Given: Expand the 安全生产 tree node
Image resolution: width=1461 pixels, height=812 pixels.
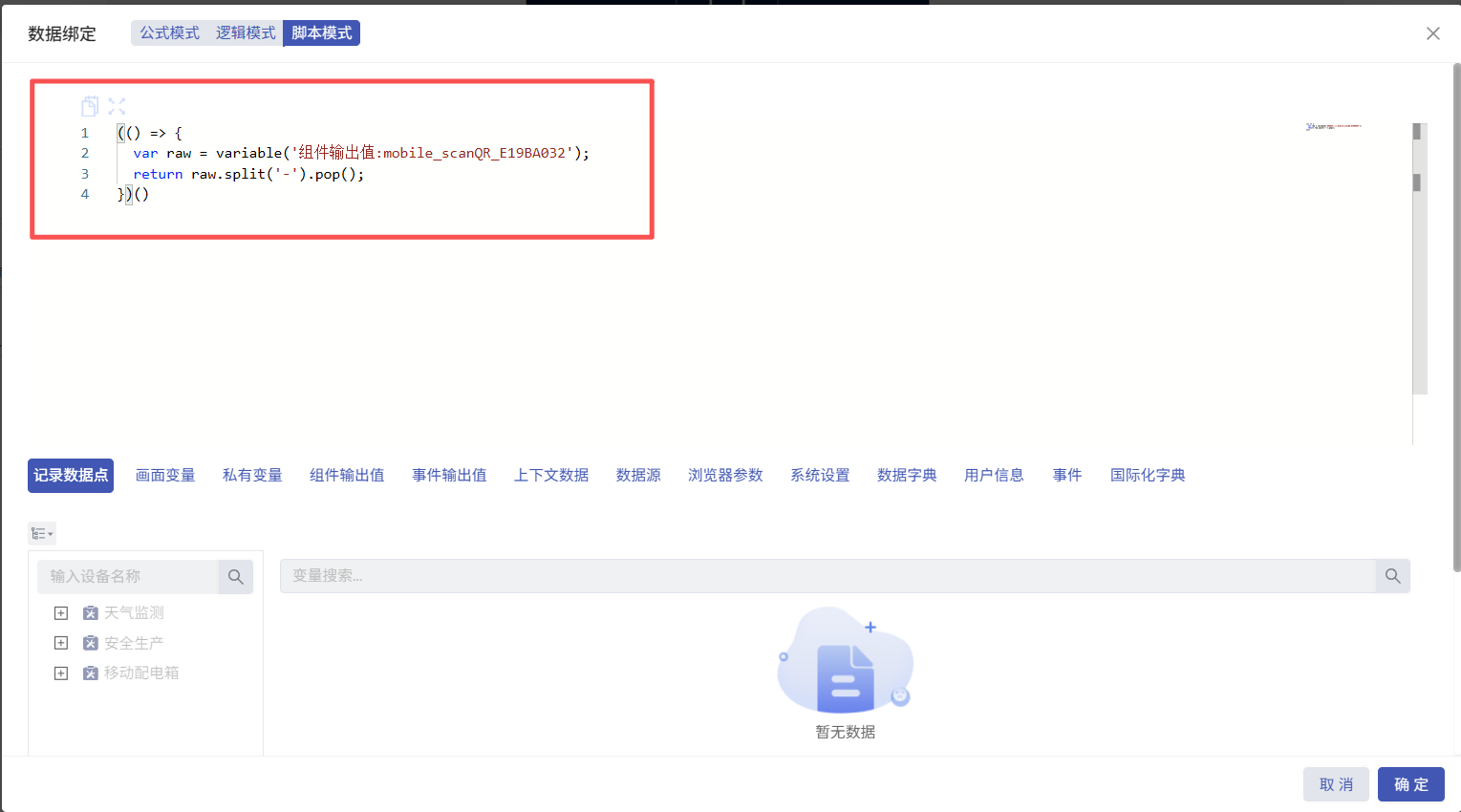Looking at the screenshot, I should [x=61, y=643].
